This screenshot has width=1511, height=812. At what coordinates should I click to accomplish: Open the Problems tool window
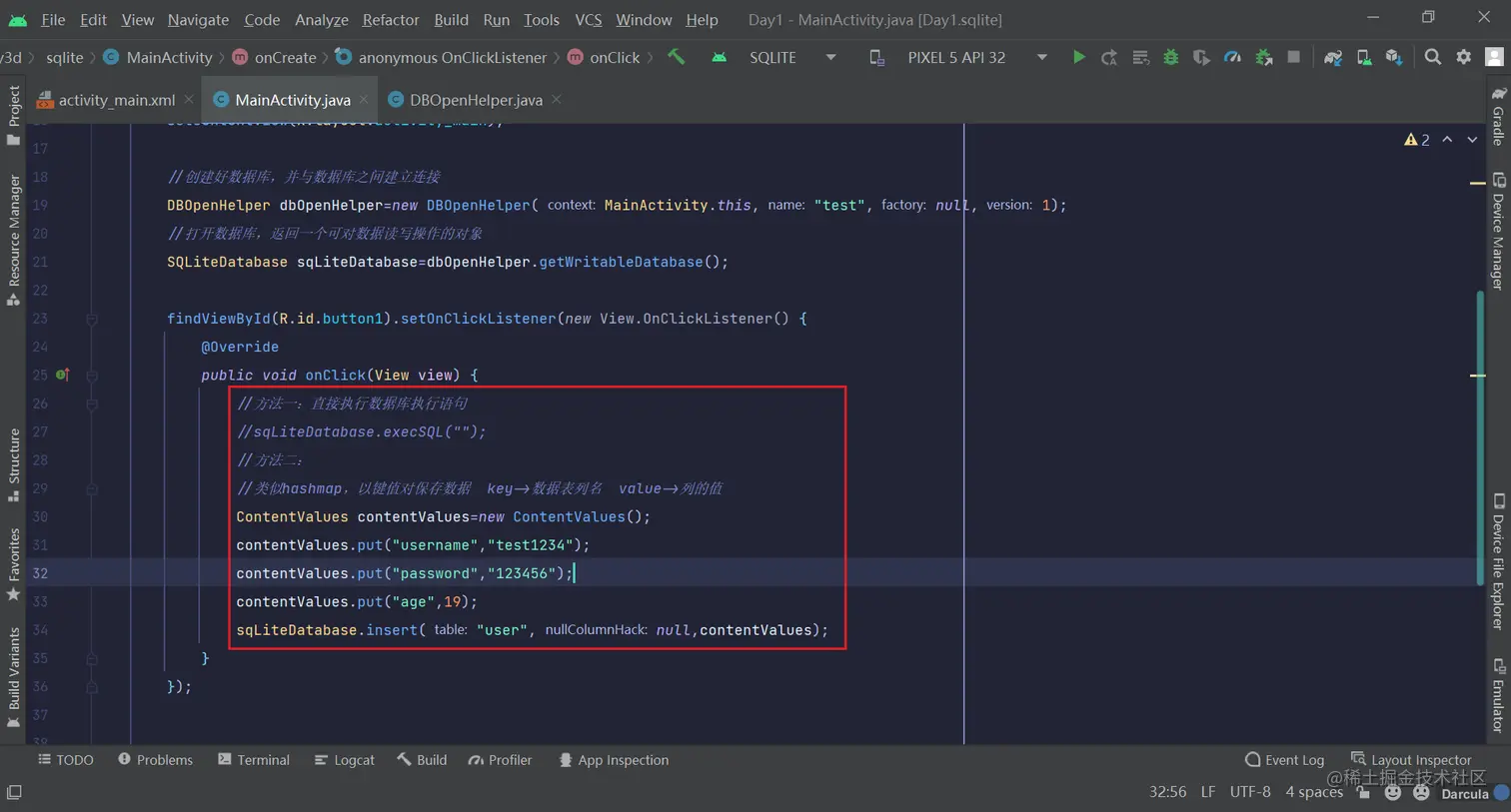click(155, 760)
